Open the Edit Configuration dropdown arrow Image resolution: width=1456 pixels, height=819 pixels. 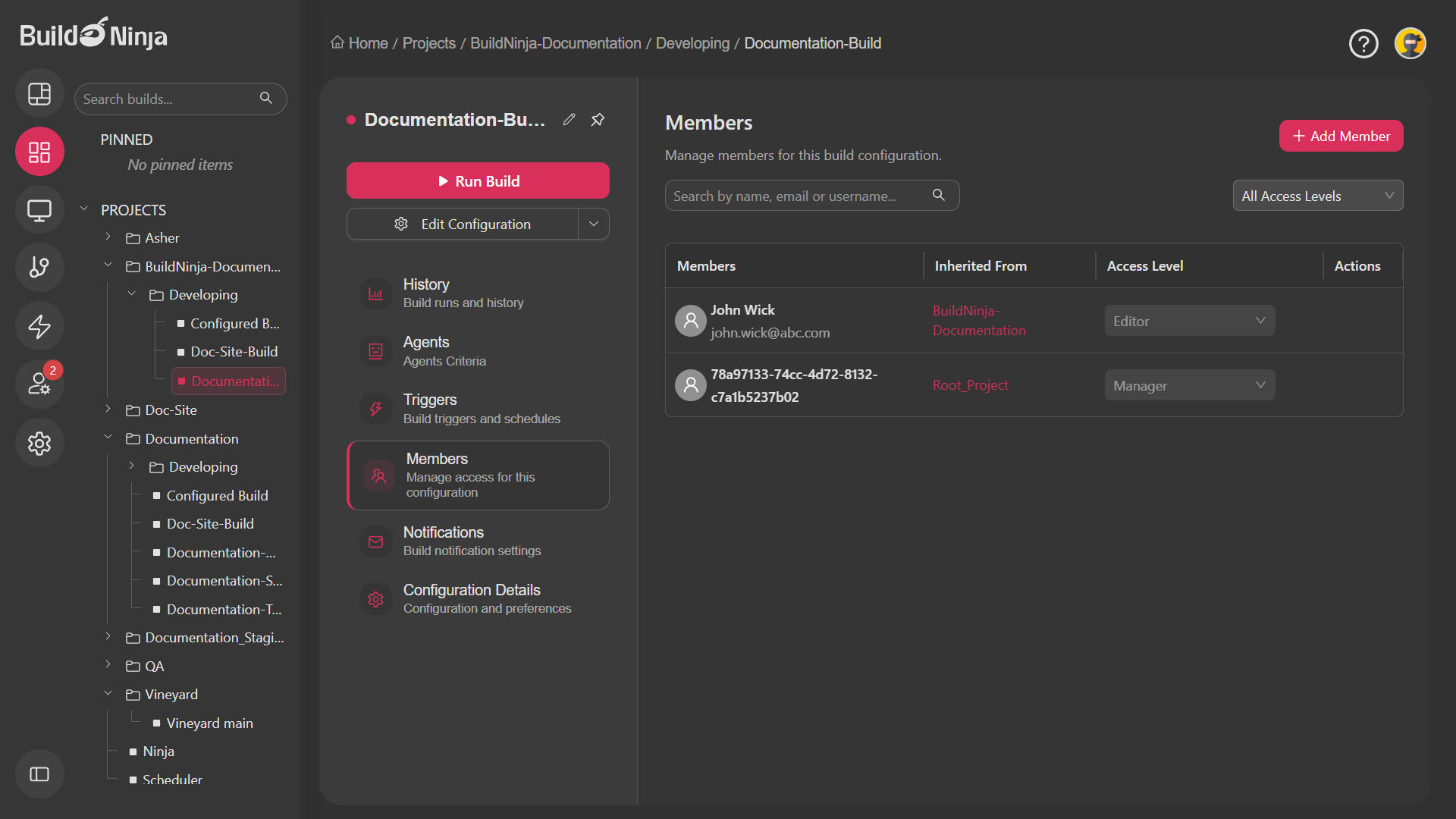pyautogui.click(x=594, y=224)
